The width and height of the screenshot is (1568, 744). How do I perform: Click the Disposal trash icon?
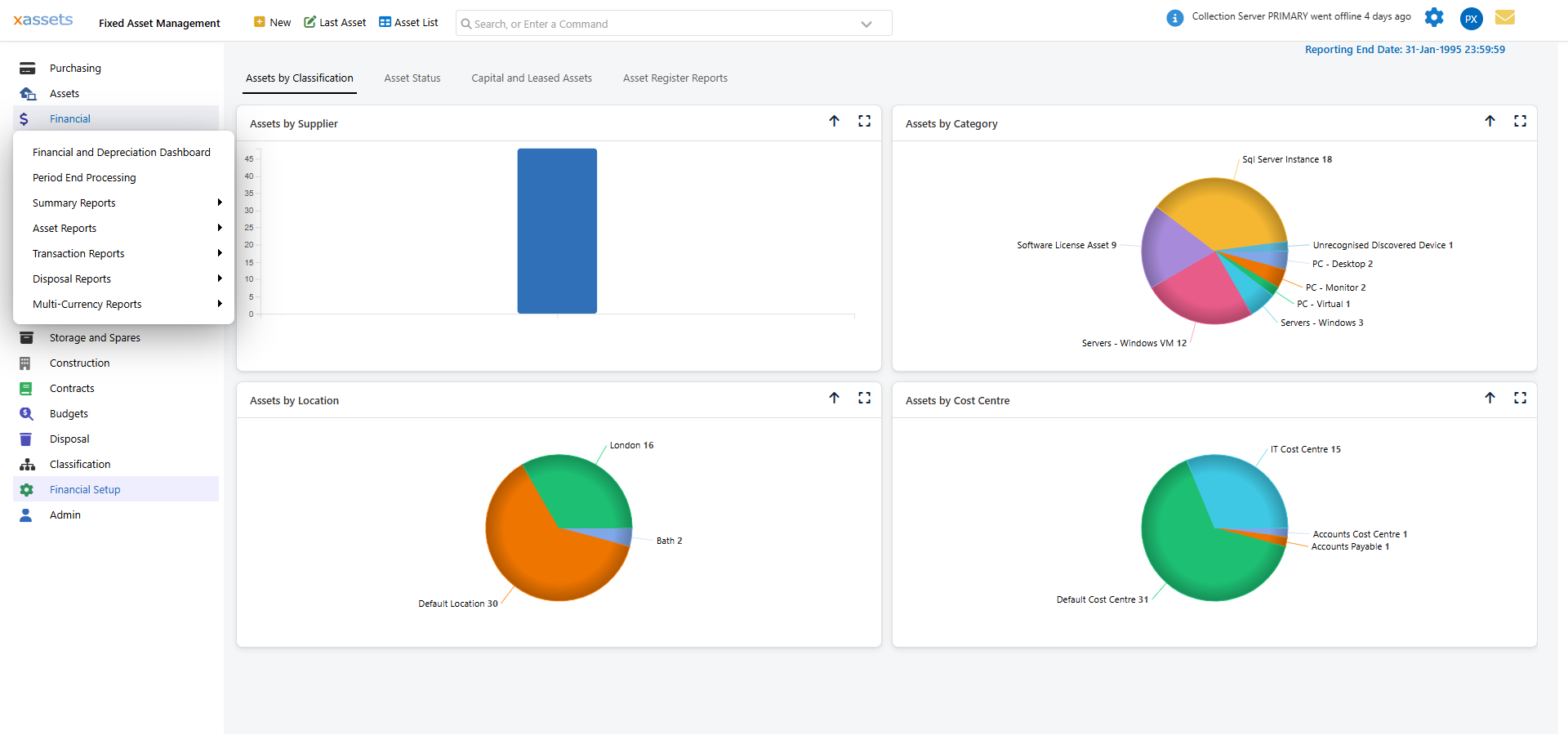click(28, 439)
